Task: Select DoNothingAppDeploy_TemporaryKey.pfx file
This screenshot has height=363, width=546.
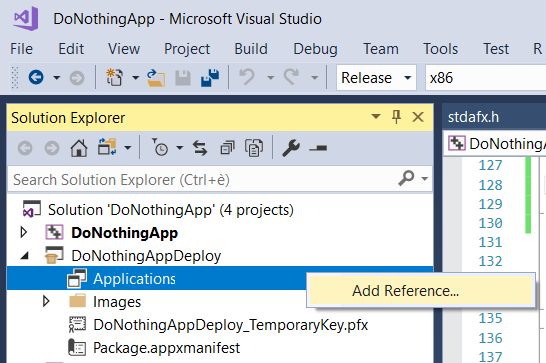Action: click(231, 325)
